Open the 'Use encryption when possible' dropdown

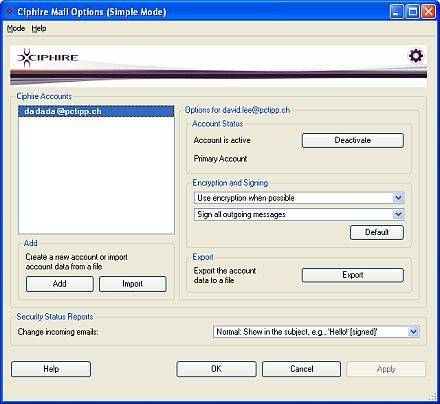point(299,198)
